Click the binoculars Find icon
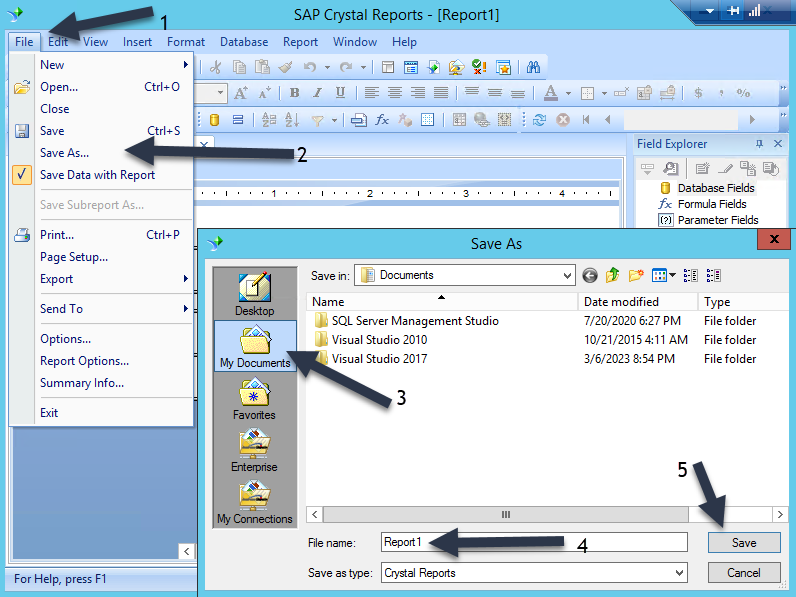The image size is (796, 597). point(533,67)
